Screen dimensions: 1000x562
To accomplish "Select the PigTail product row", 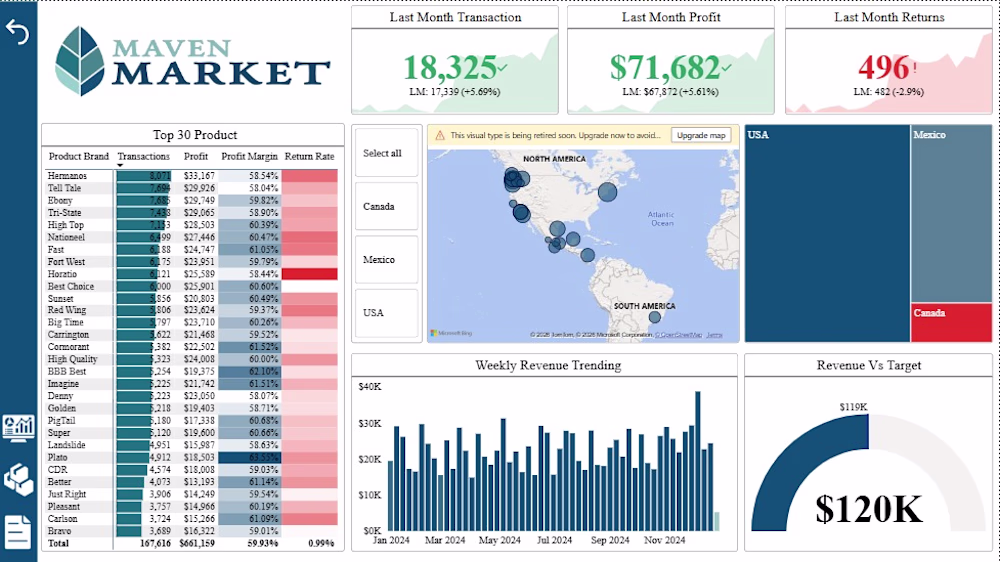I will click(x=193, y=420).
